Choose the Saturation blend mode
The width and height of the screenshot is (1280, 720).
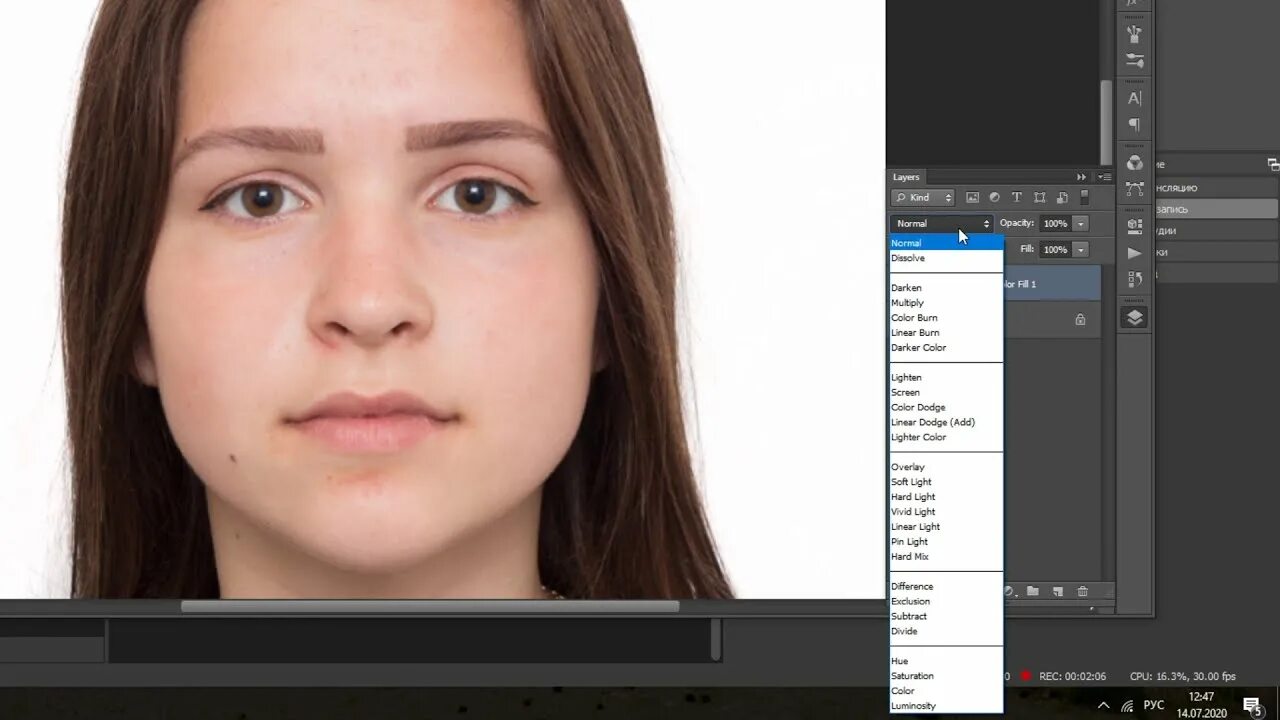click(x=946, y=676)
